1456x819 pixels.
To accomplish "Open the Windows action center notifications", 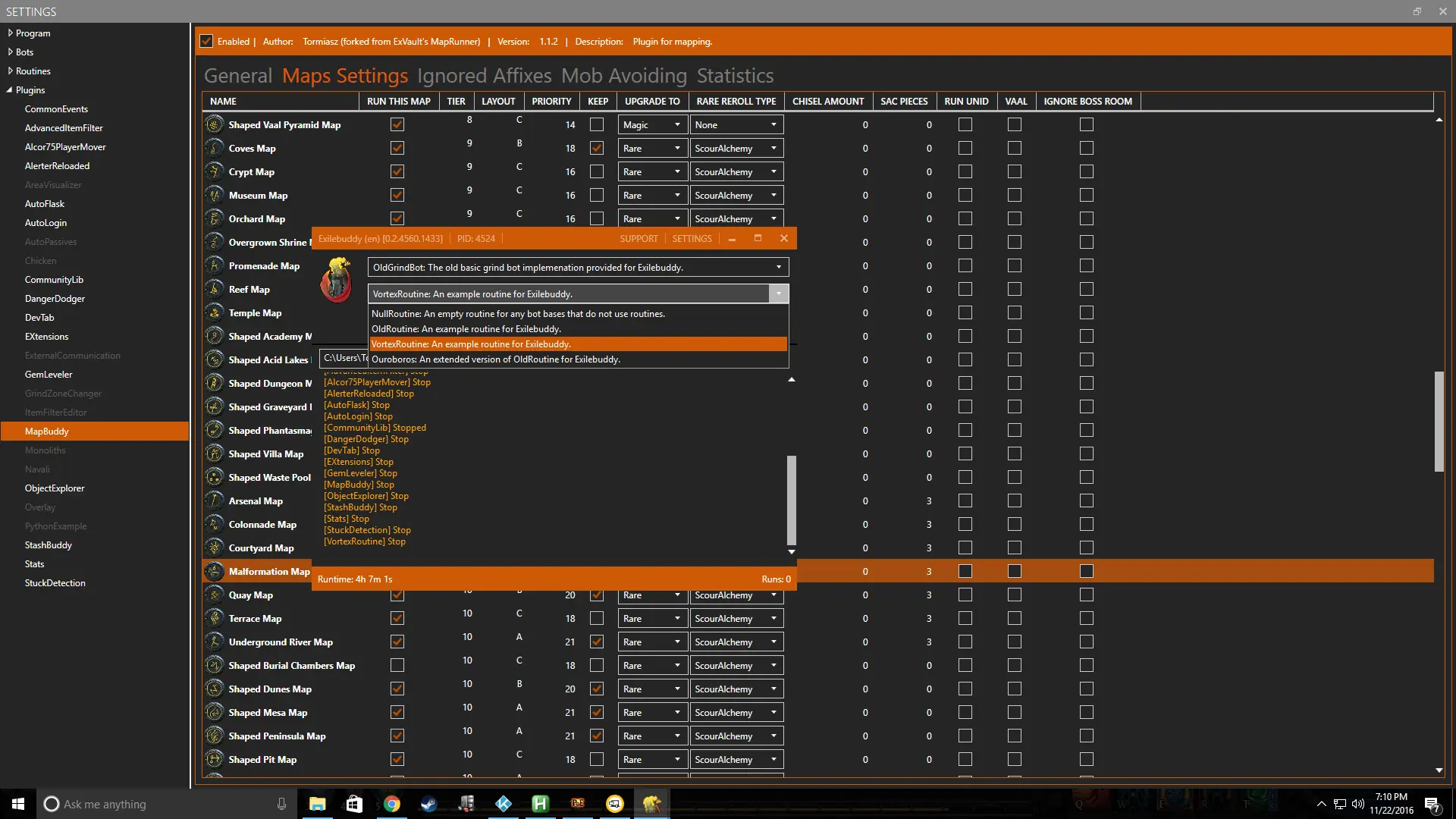I will [x=1432, y=804].
